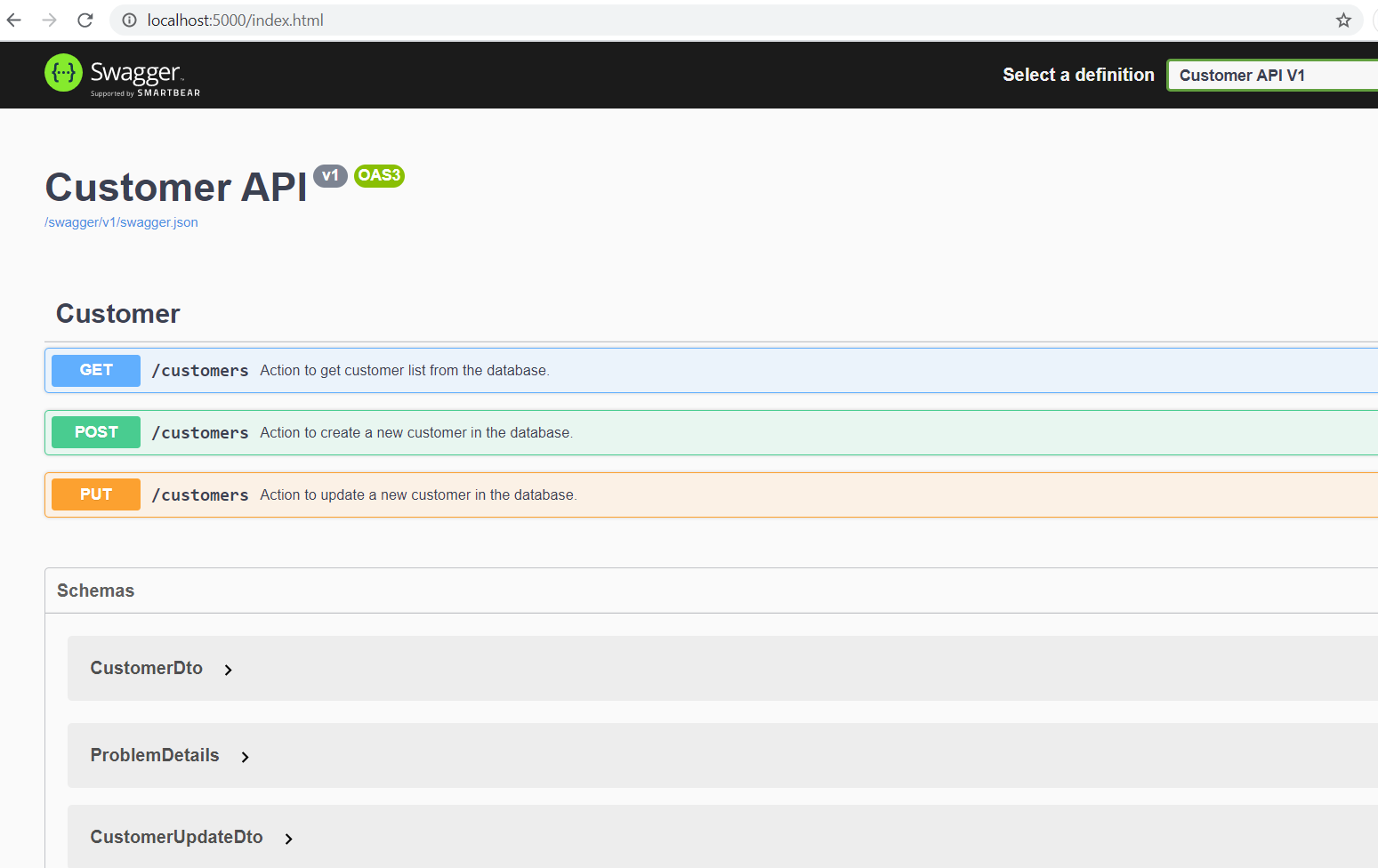This screenshot has height=868, width=1378.
Task: Click the bookmark star icon
Action: (x=1343, y=20)
